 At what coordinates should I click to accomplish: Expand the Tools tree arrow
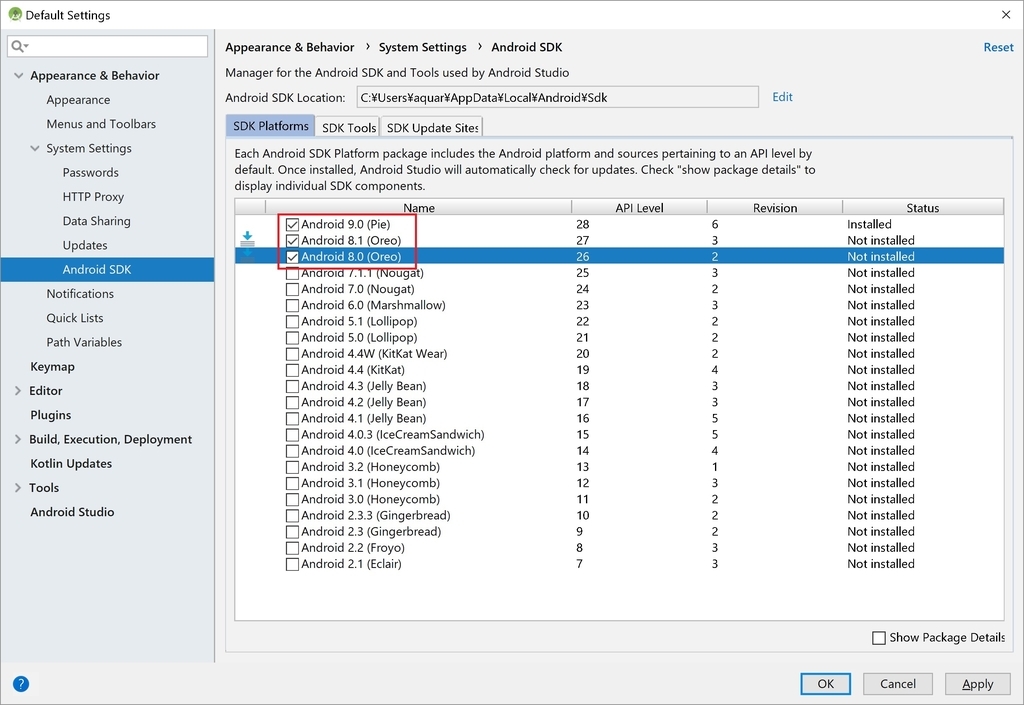click(18, 488)
